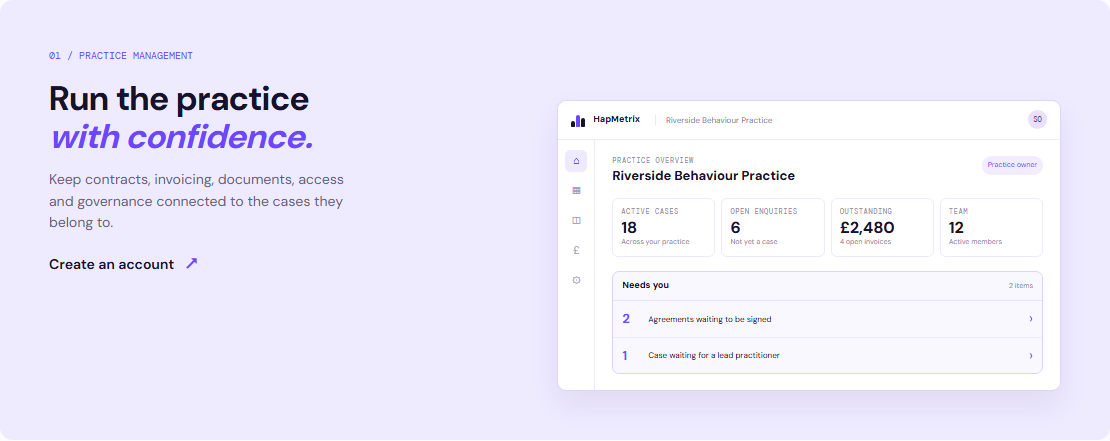Click the Not yet a case caption
The width and height of the screenshot is (1110, 441).
tap(753, 242)
